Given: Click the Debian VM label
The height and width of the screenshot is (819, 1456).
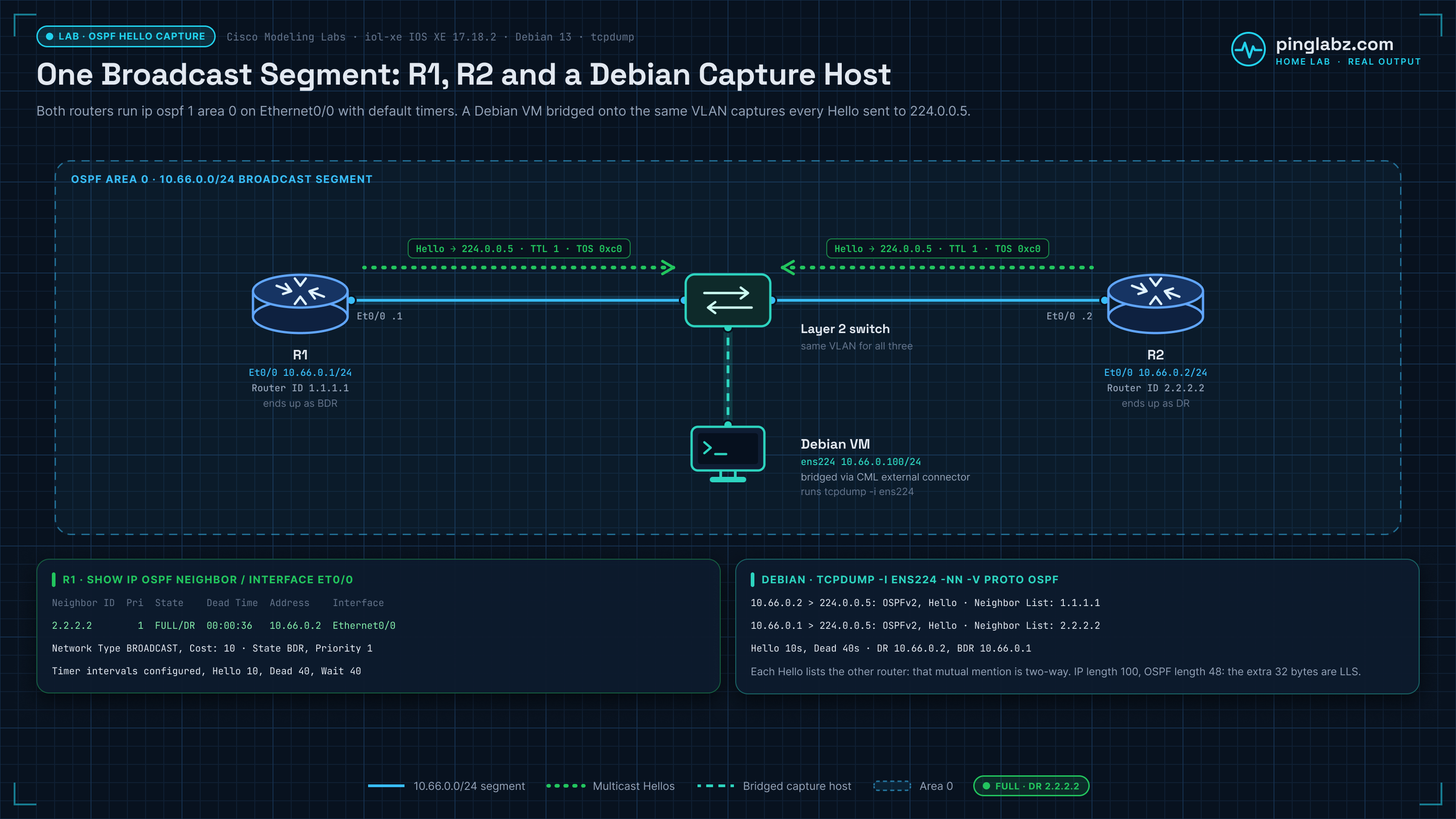Looking at the screenshot, I should tap(835, 444).
